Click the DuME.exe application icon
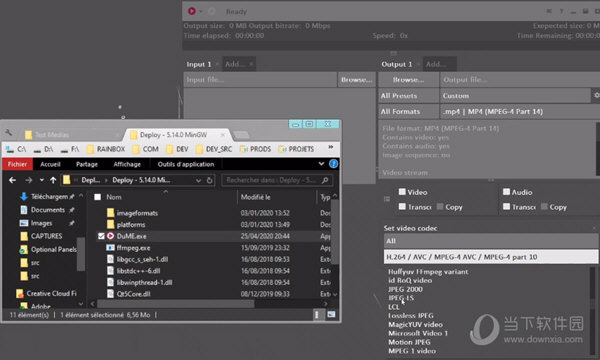Viewport: 600px width, 360px height. pyautogui.click(x=110, y=236)
